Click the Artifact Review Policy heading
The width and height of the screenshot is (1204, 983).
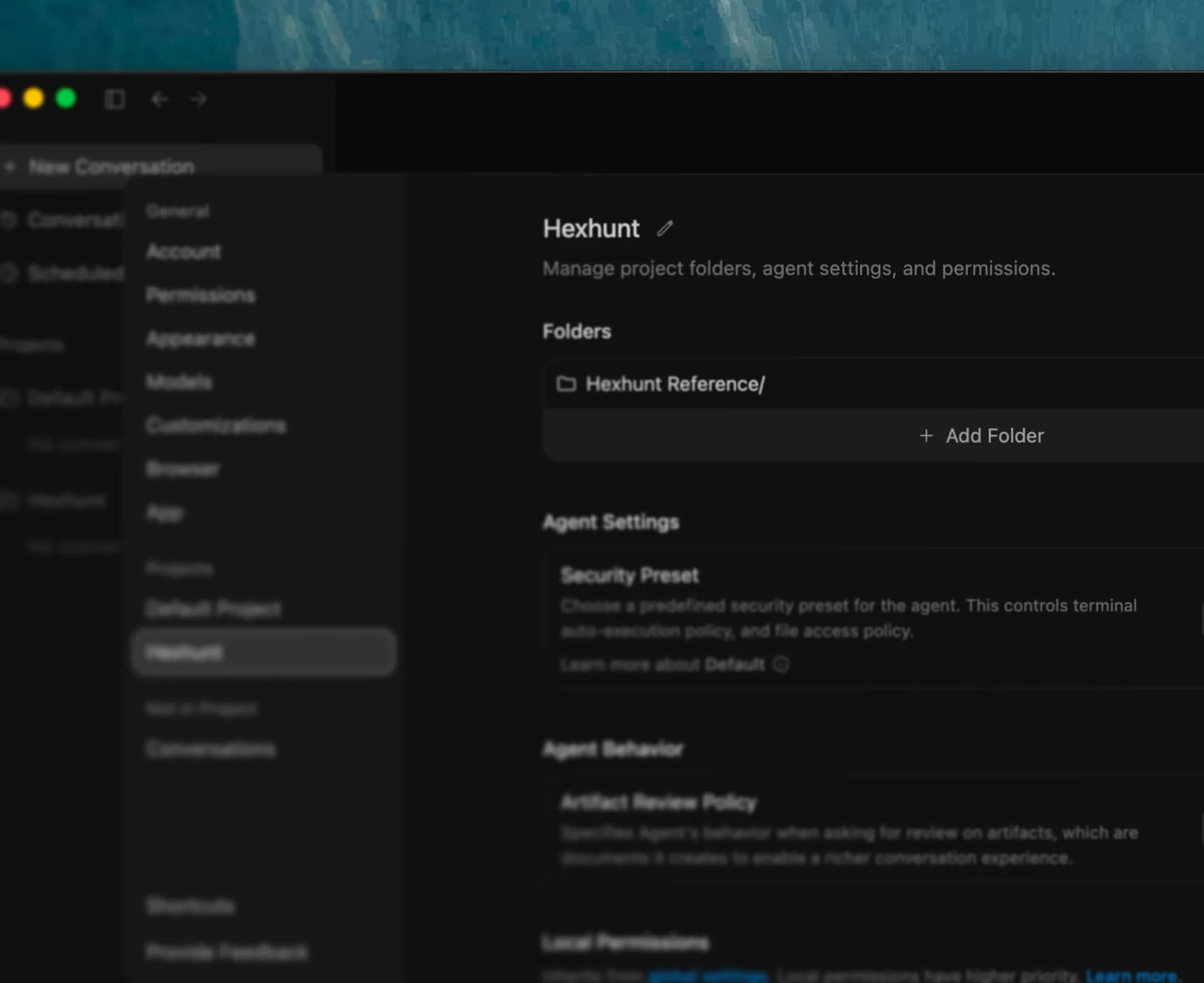pyautogui.click(x=659, y=802)
